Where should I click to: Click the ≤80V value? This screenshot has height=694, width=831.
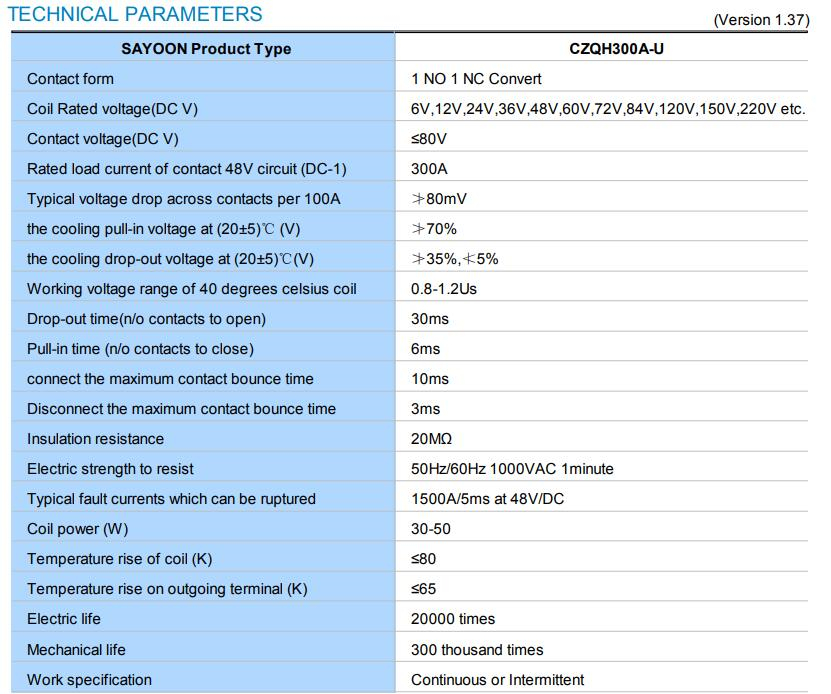[429, 139]
